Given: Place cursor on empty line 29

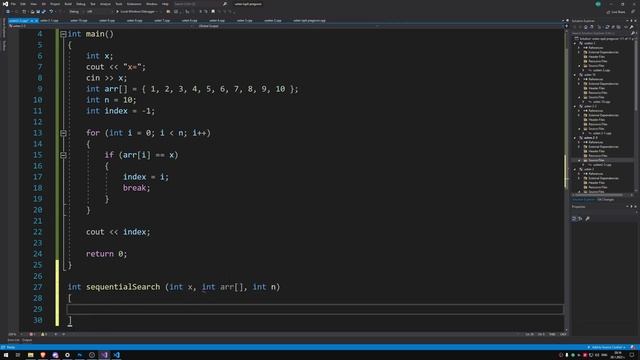Looking at the screenshot, I should [315, 309].
